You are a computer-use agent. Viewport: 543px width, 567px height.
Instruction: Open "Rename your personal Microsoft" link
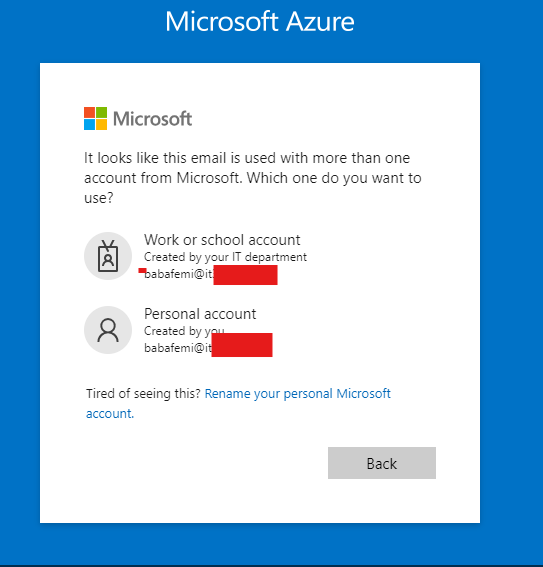pyautogui.click(x=298, y=393)
